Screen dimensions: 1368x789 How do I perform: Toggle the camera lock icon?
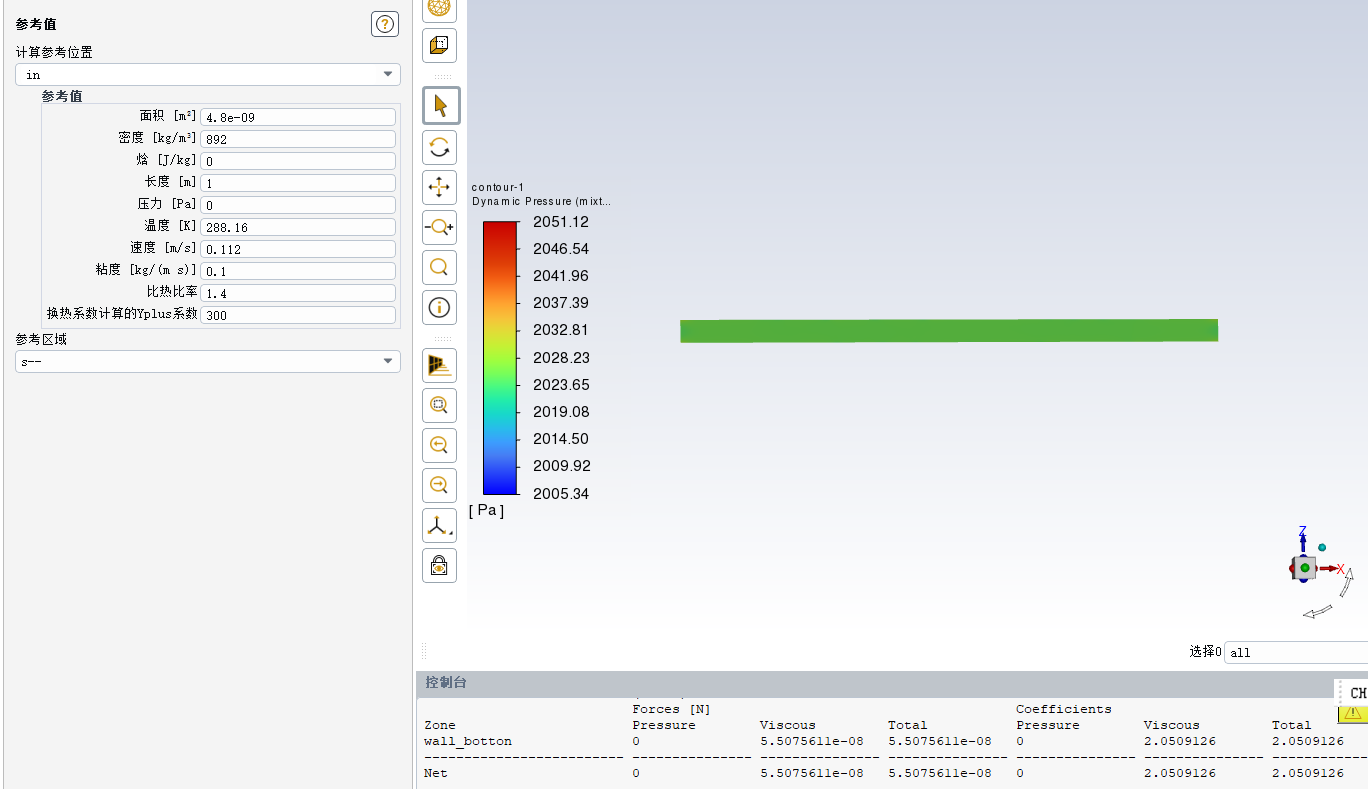pos(439,566)
